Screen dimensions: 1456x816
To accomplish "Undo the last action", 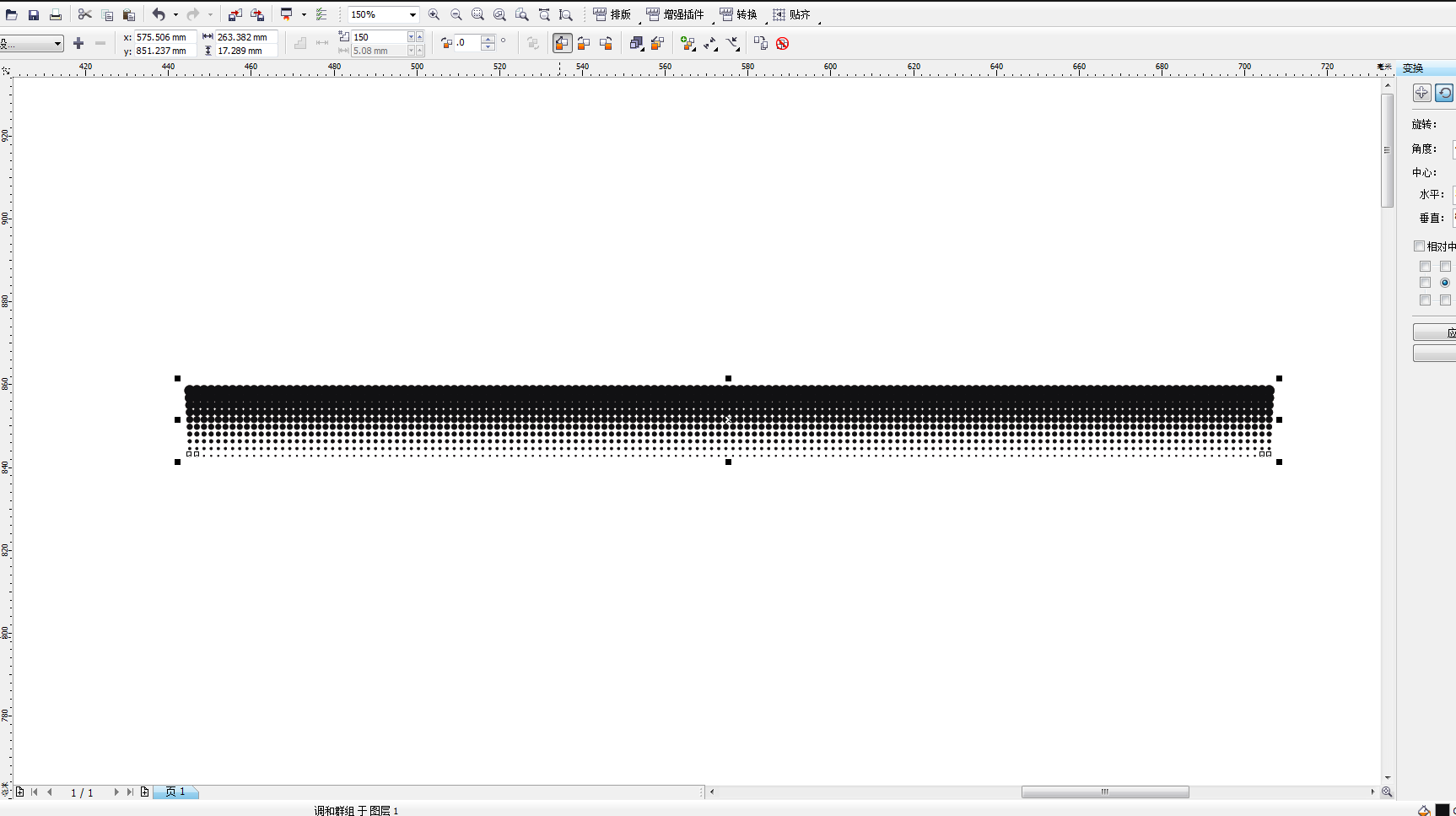I will click(158, 15).
